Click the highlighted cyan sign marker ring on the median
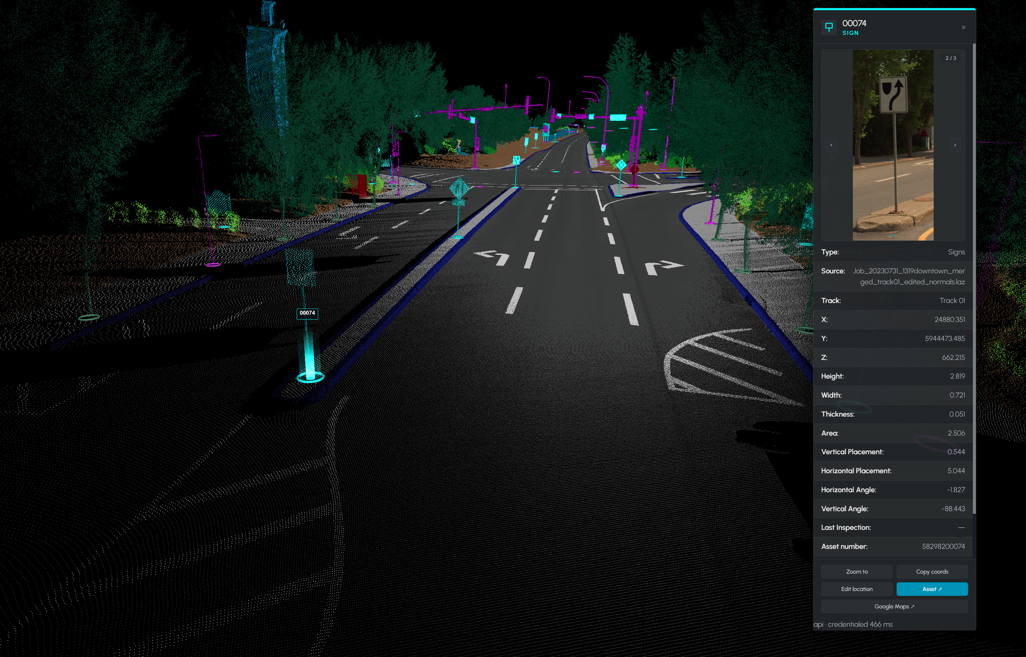Screen dimensions: 1026x657 [310, 377]
